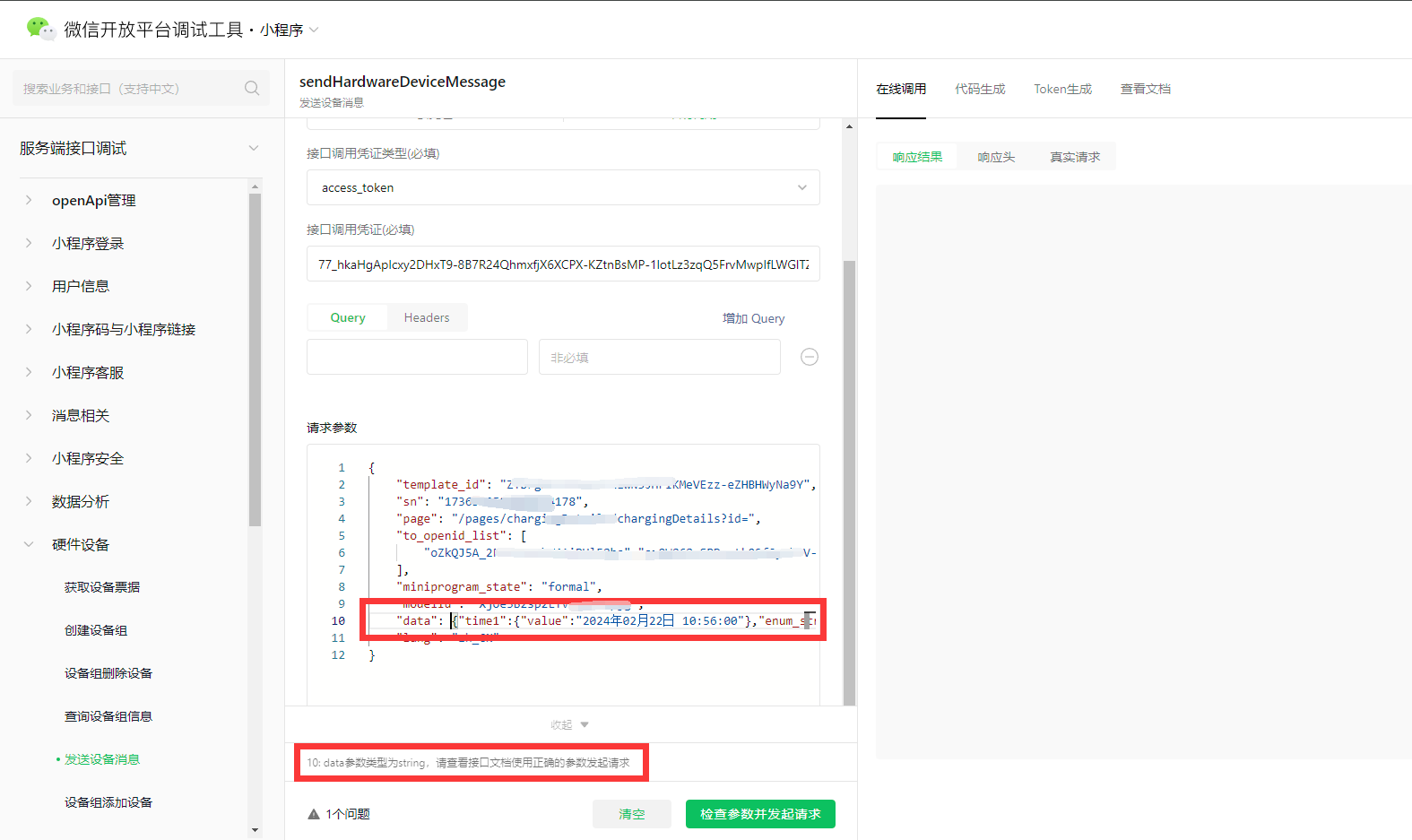The width and height of the screenshot is (1412, 840).
Task: Expand the openApi管理 tree node
Action: point(29,200)
